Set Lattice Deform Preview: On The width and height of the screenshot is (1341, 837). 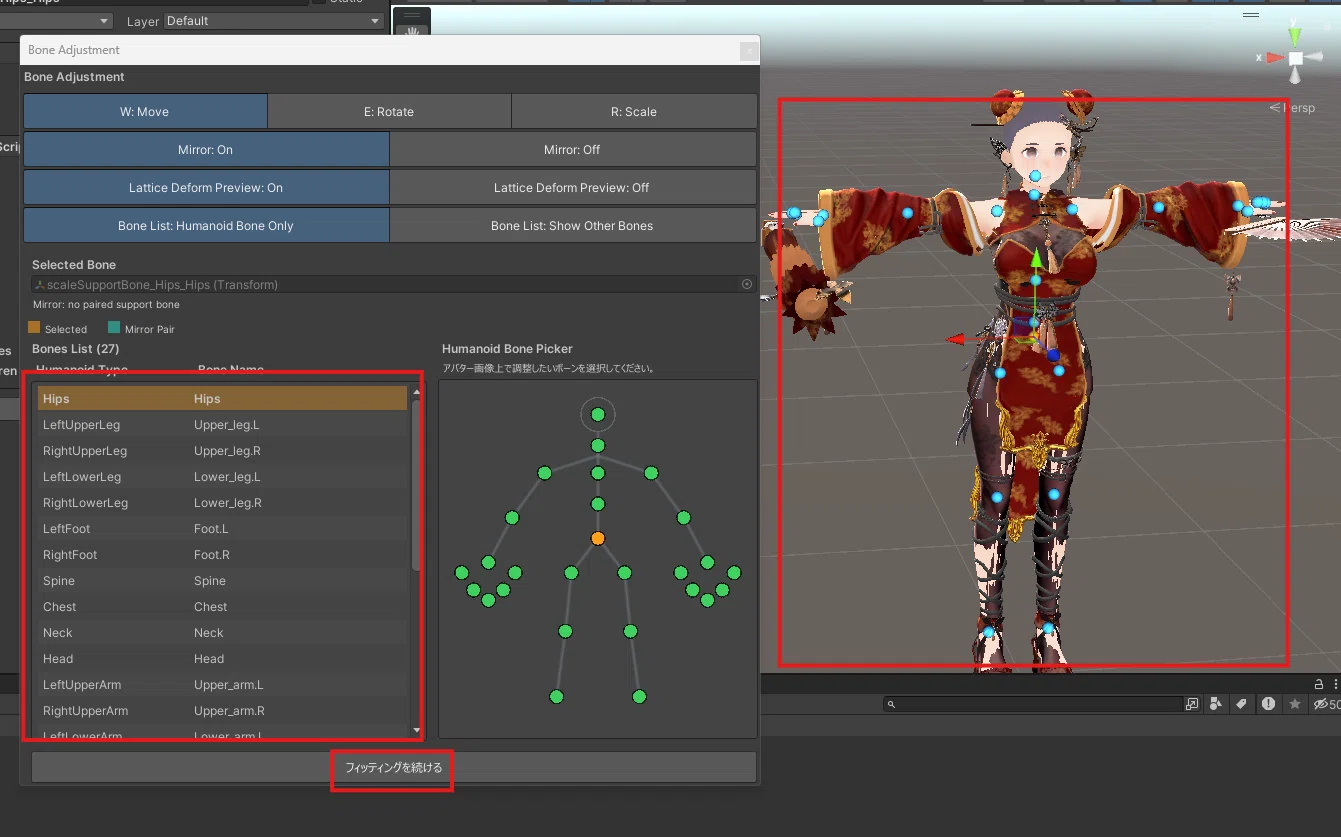click(x=206, y=187)
